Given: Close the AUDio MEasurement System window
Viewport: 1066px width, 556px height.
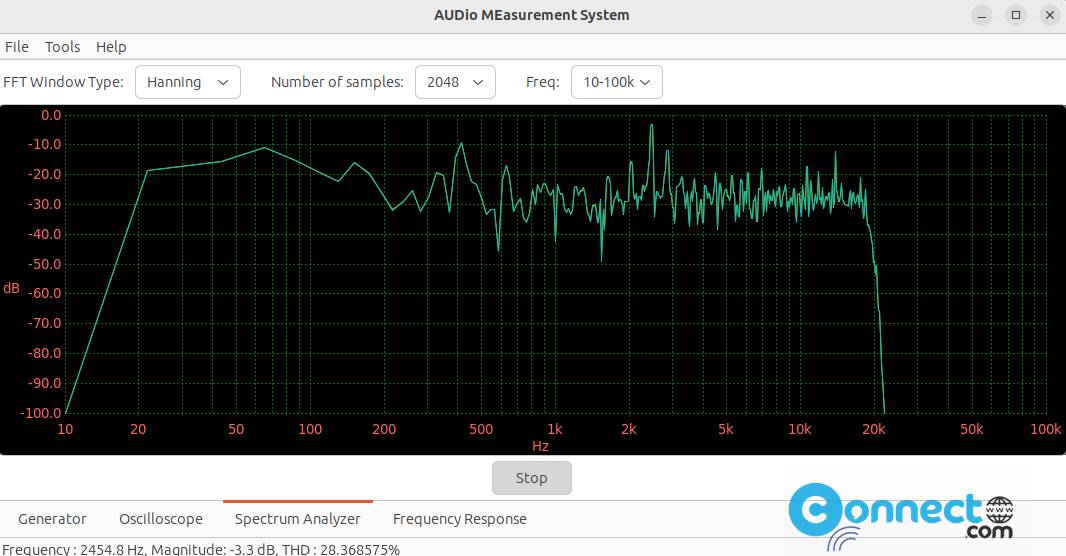Looking at the screenshot, I should click(x=1050, y=15).
